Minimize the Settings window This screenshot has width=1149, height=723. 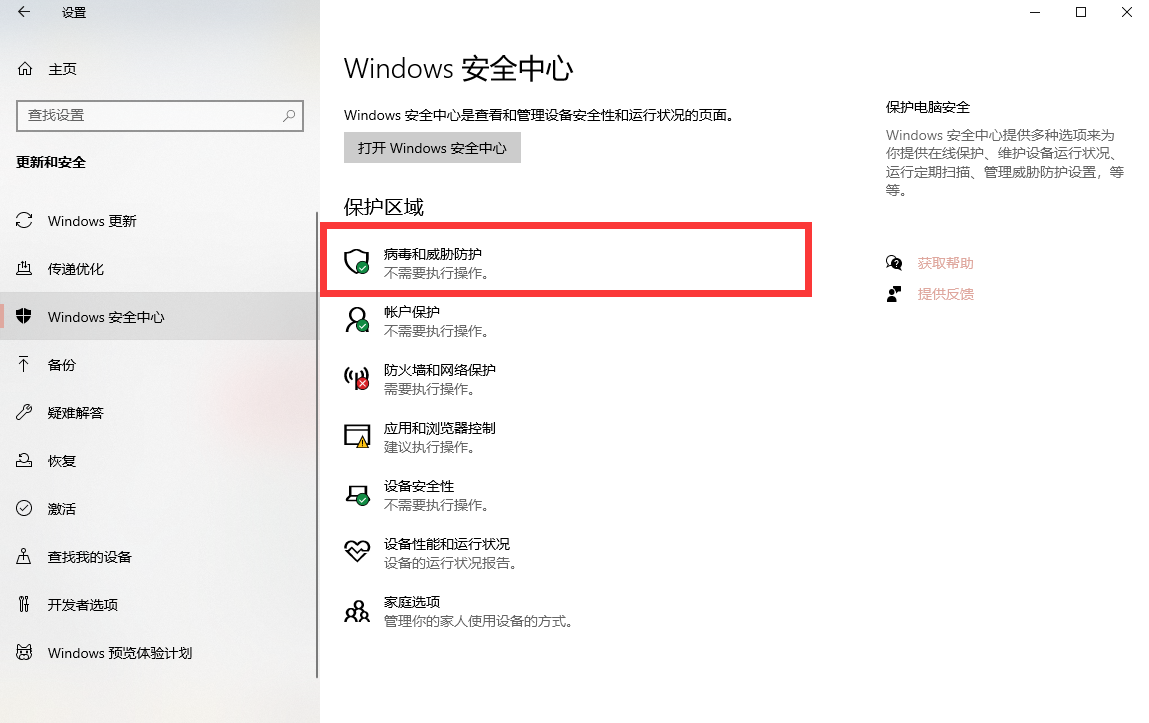coord(1035,12)
